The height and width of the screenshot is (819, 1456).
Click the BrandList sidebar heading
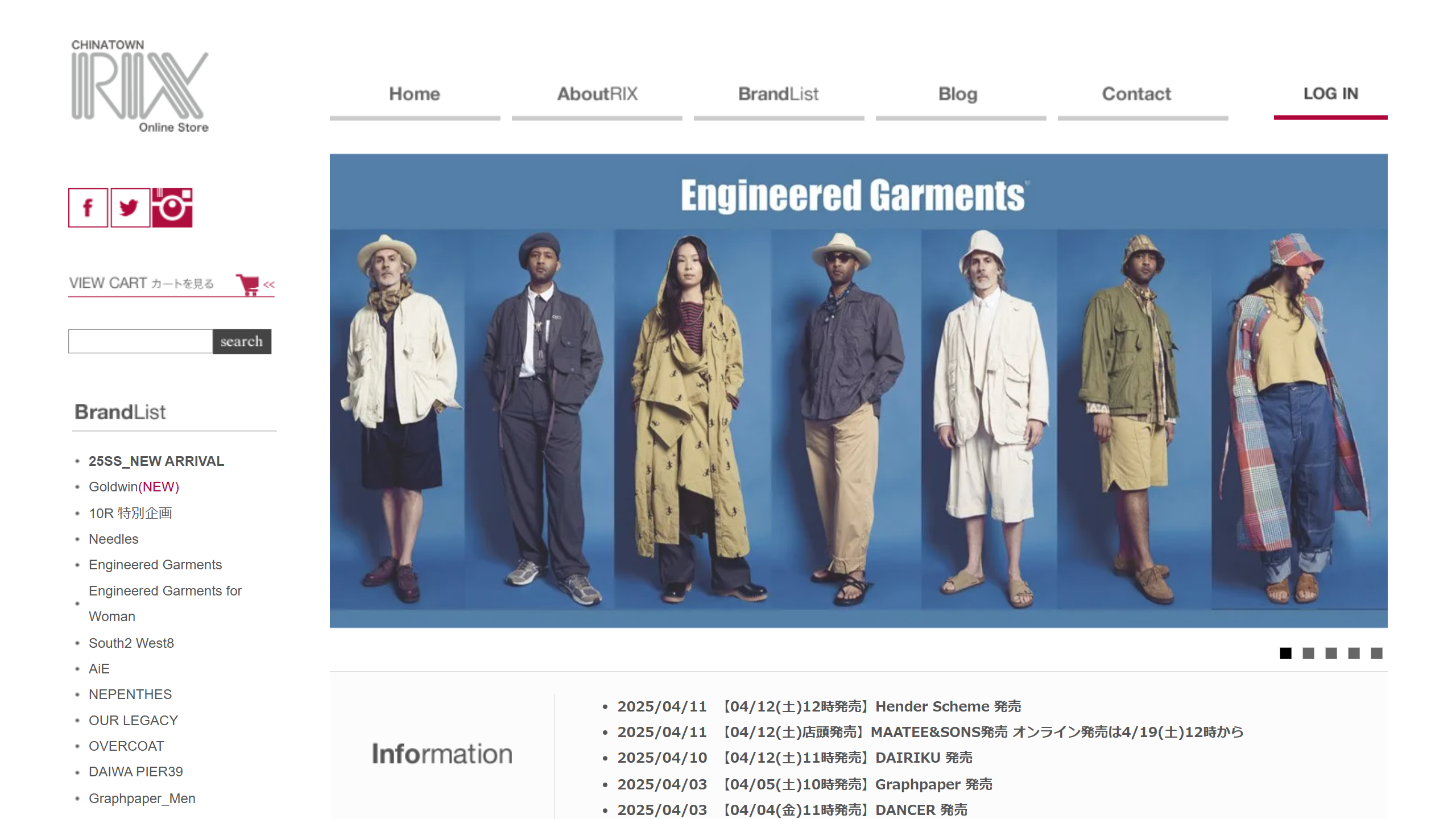120,412
